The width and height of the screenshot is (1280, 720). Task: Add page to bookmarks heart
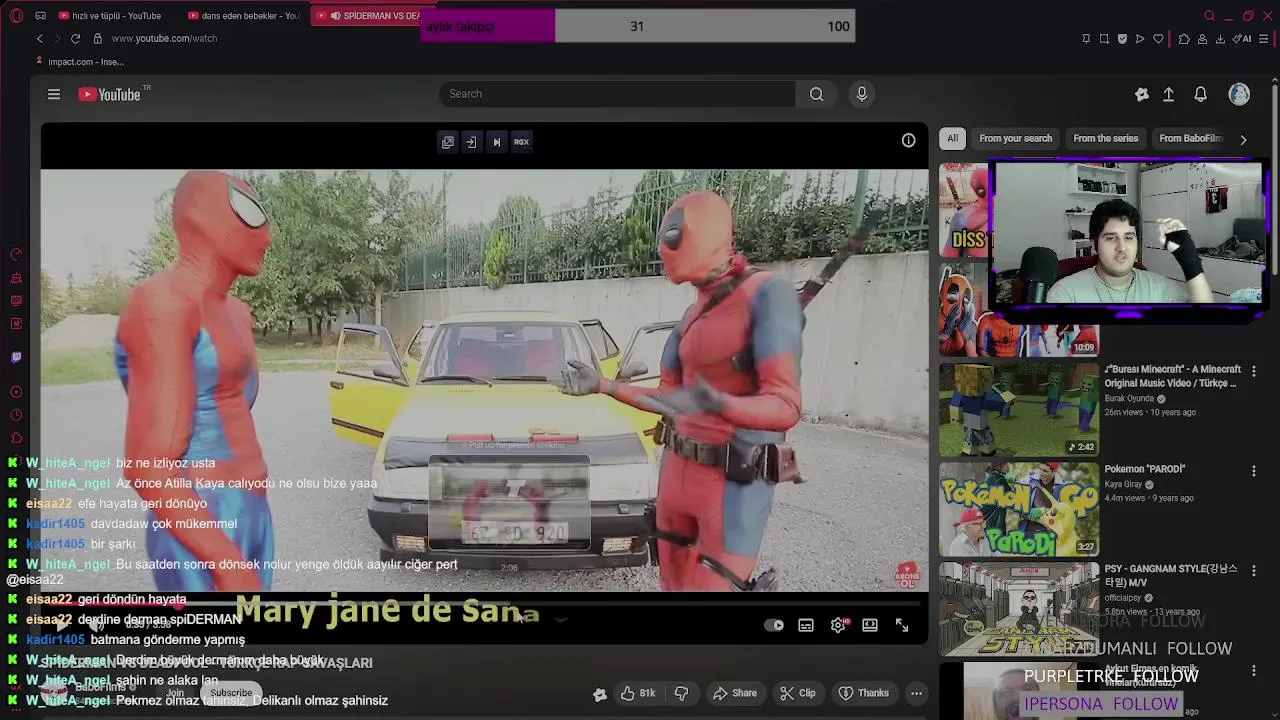(x=1159, y=39)
